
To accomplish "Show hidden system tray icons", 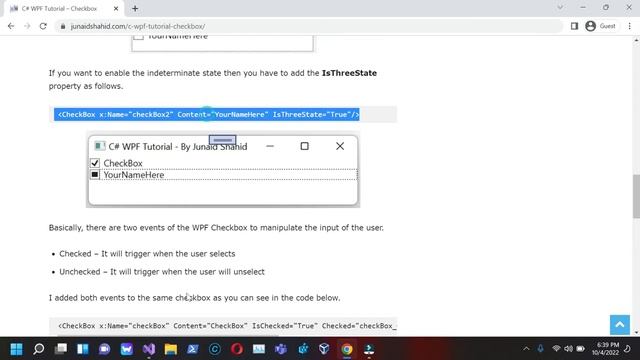I will [x=526, y=349].
